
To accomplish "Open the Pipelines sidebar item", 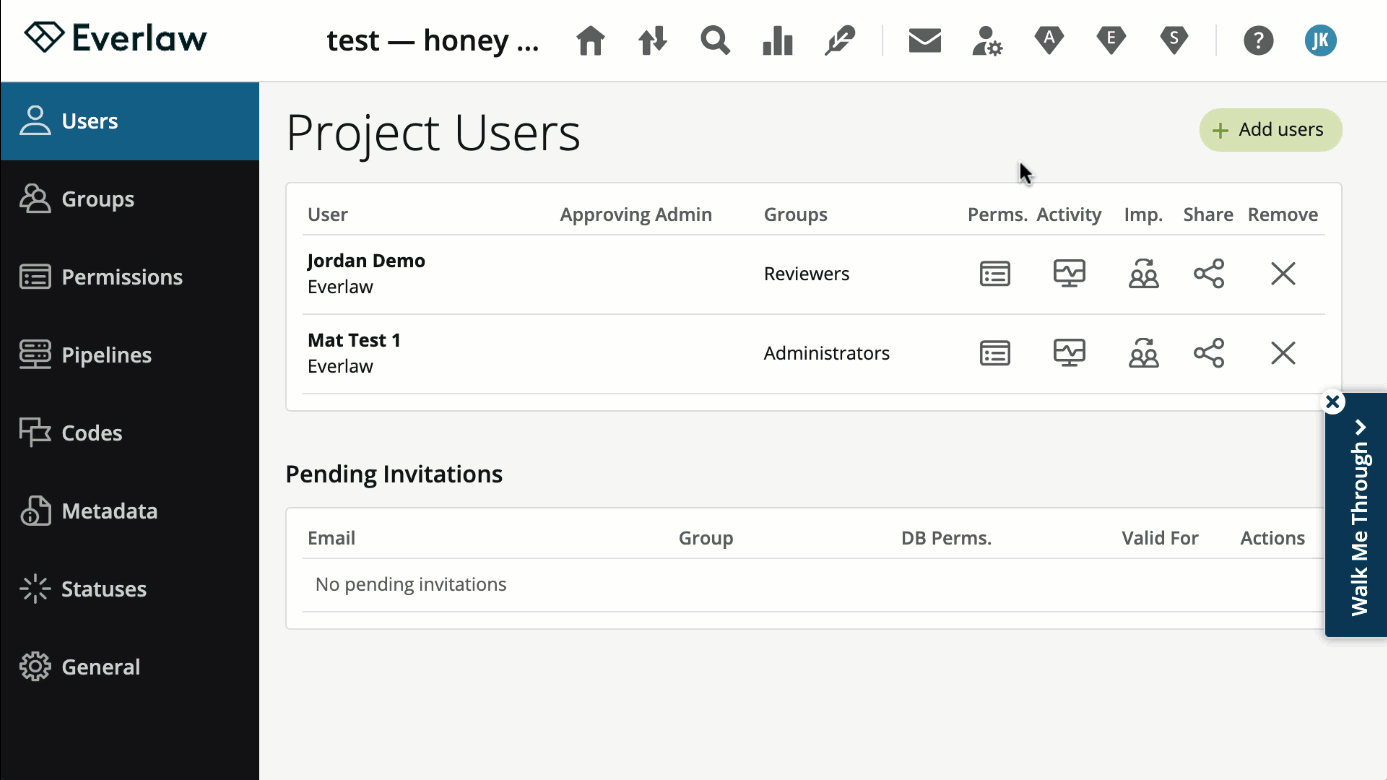I will click(x=106, y=354).
